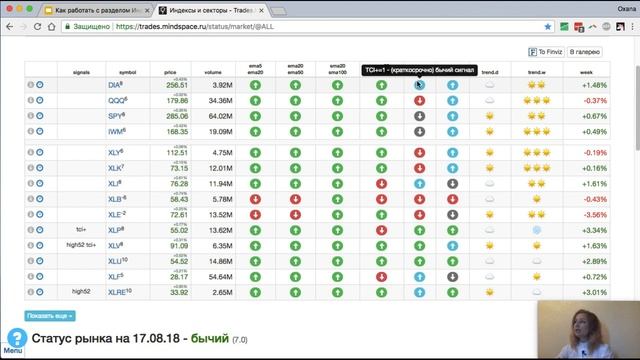This screenshot has height=360, width=640.
Task: Click the Menu label under help icon
Action: [13, 351]
